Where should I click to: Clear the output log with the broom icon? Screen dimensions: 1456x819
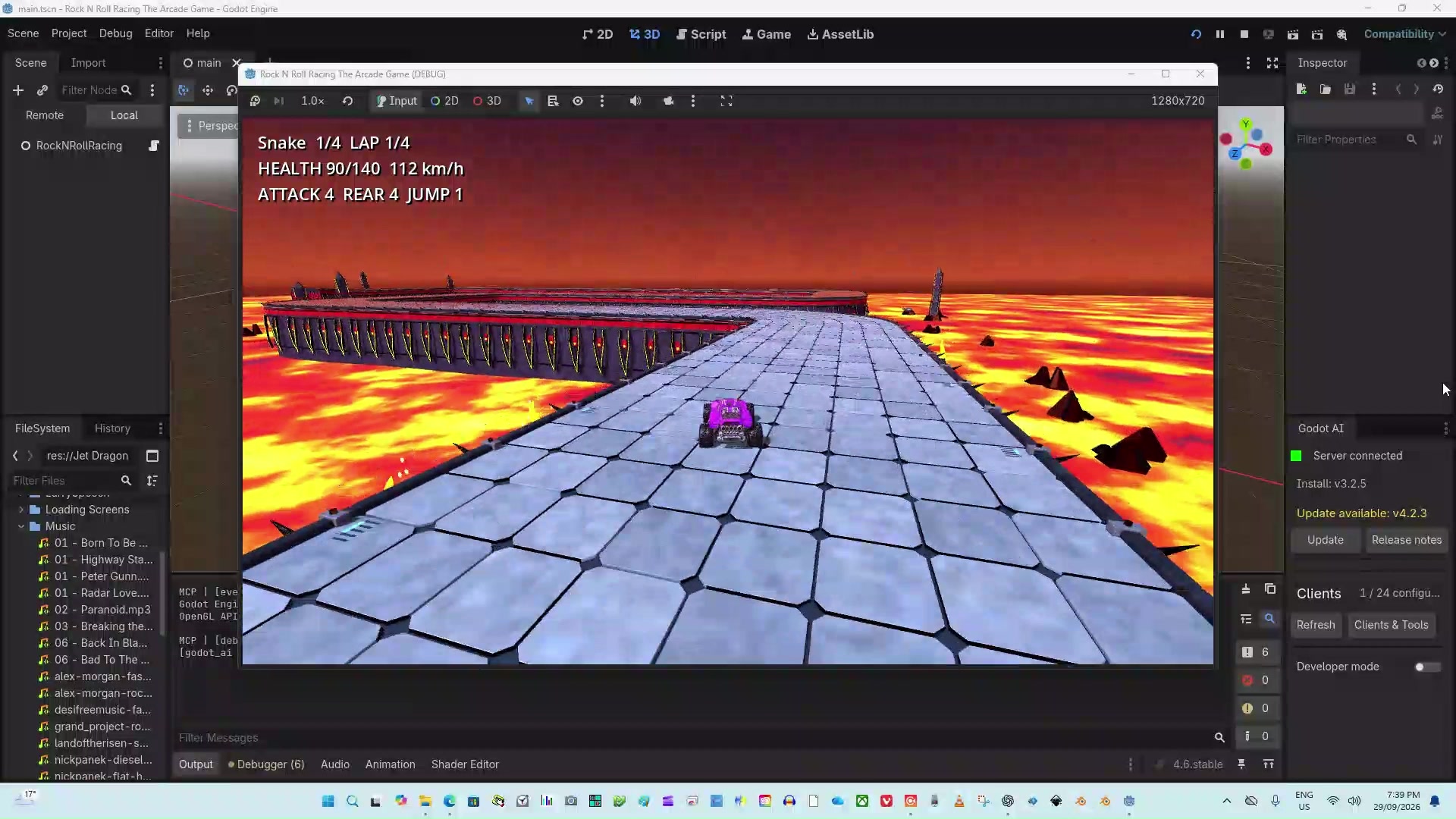pyautogui.click(x=1246, y=589)
